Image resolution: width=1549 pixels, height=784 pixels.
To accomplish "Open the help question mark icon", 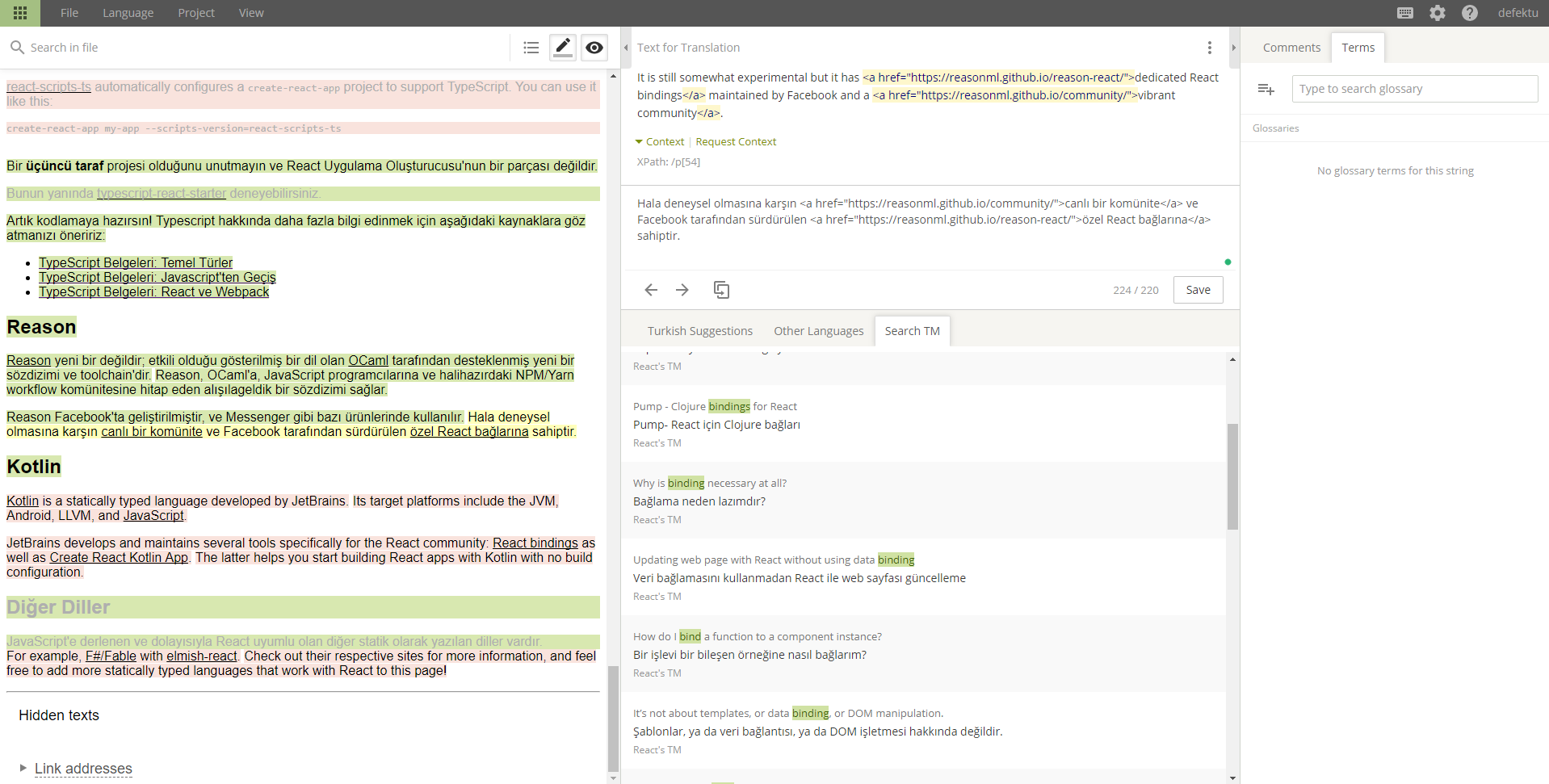I will pyautogui.click(x=1470, y=13).
